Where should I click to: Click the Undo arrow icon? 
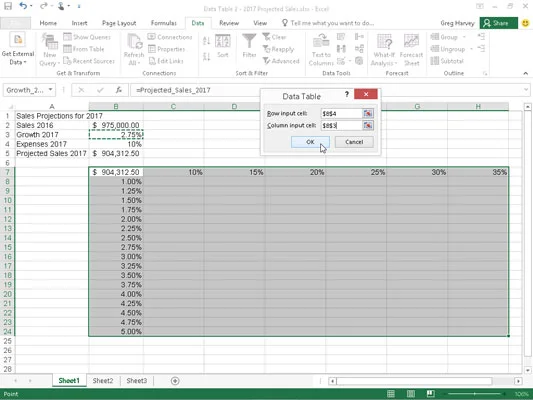pos(23,6)
